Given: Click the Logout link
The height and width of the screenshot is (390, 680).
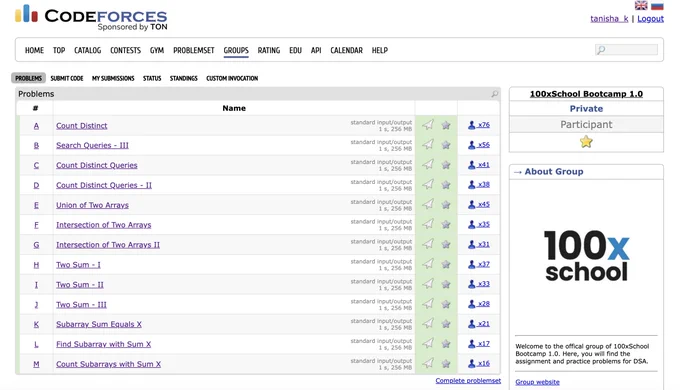Looking at the screenshot, I should click(x=651, y=19).
